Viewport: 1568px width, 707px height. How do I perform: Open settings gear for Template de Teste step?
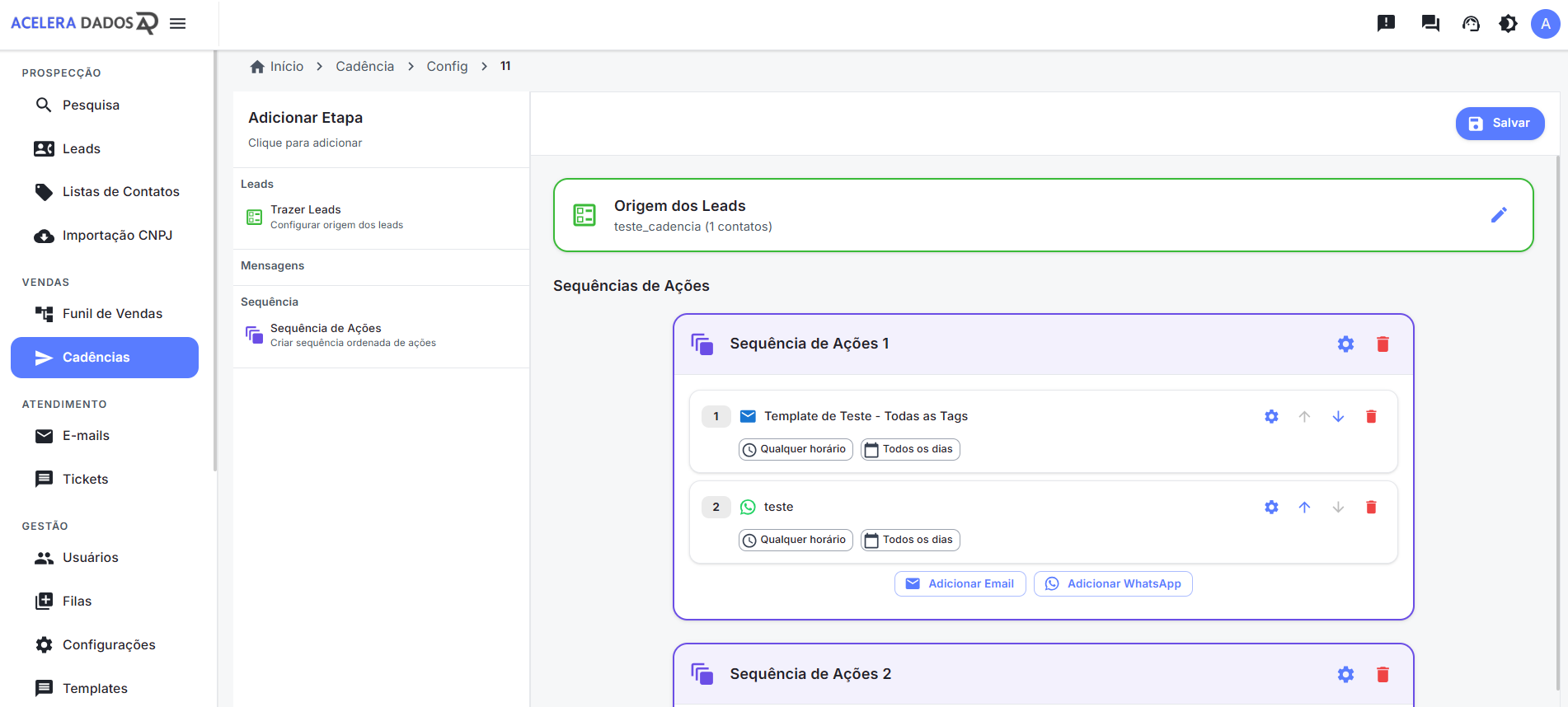tap(1271, 417)
